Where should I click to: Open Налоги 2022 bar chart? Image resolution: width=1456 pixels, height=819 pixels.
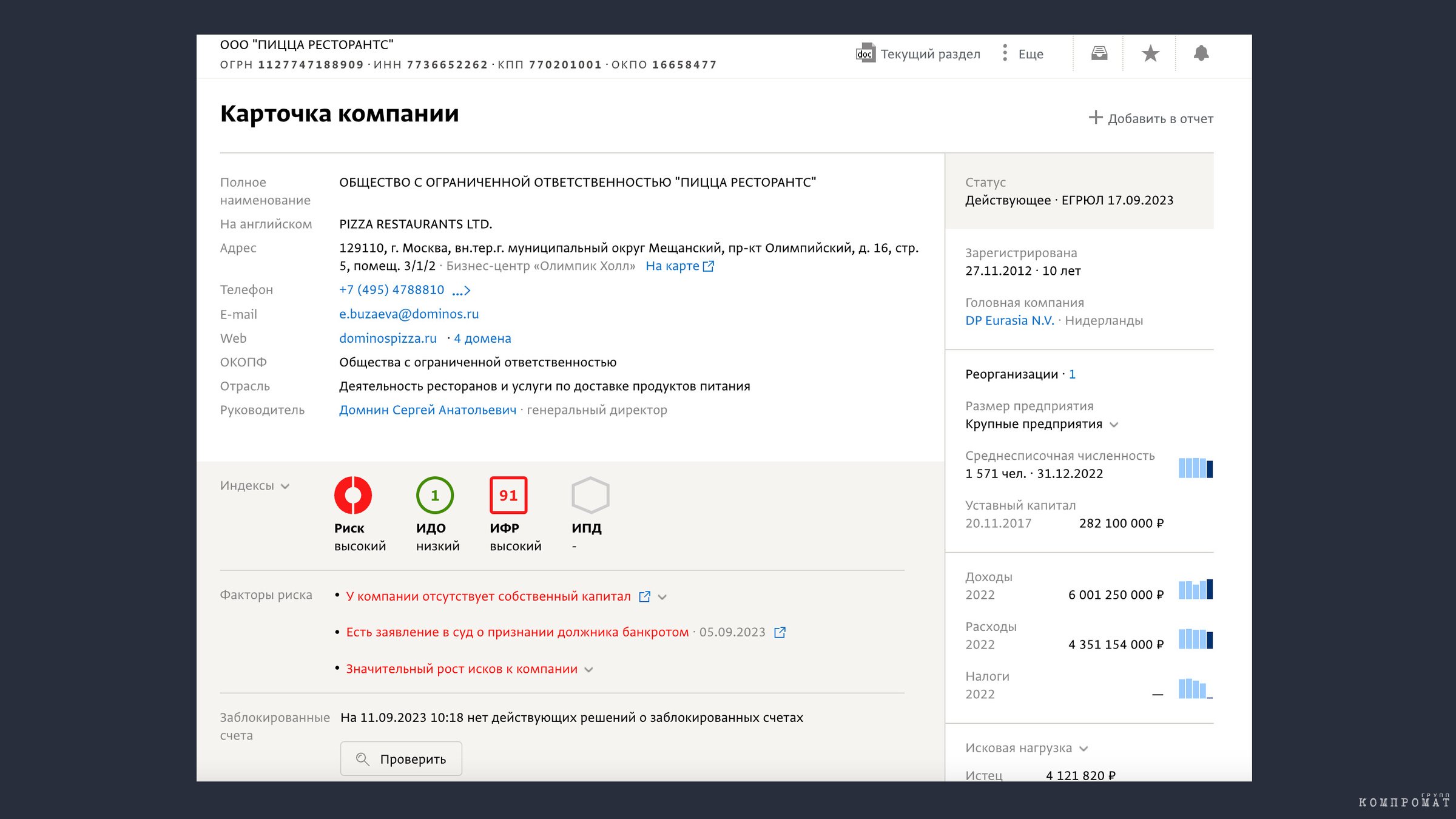1195,689
